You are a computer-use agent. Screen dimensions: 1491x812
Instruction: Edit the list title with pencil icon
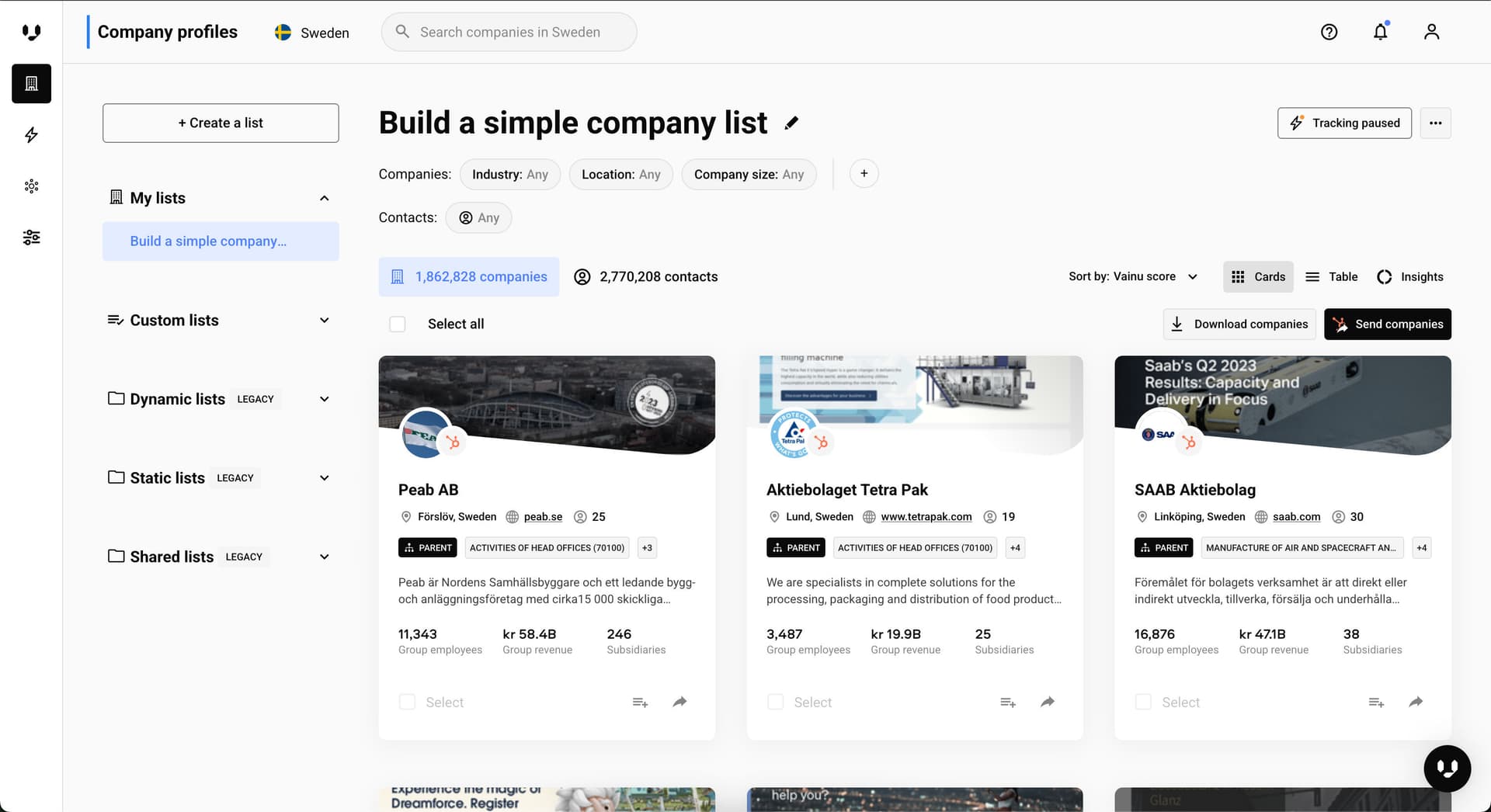[x=791, y=123]
